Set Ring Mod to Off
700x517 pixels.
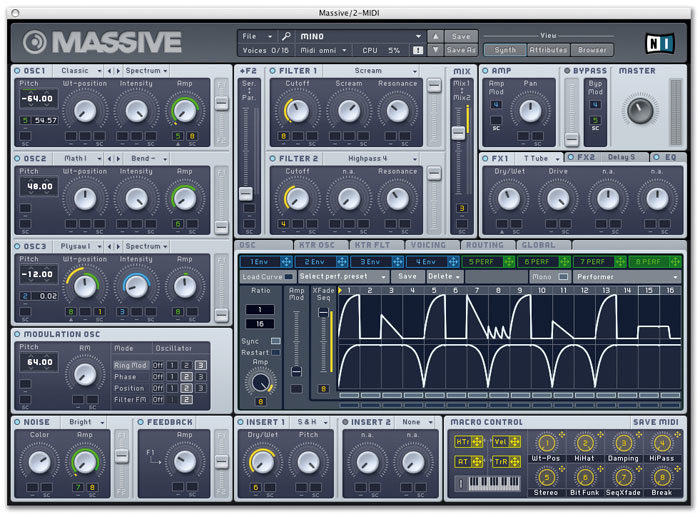click(158, 365)
